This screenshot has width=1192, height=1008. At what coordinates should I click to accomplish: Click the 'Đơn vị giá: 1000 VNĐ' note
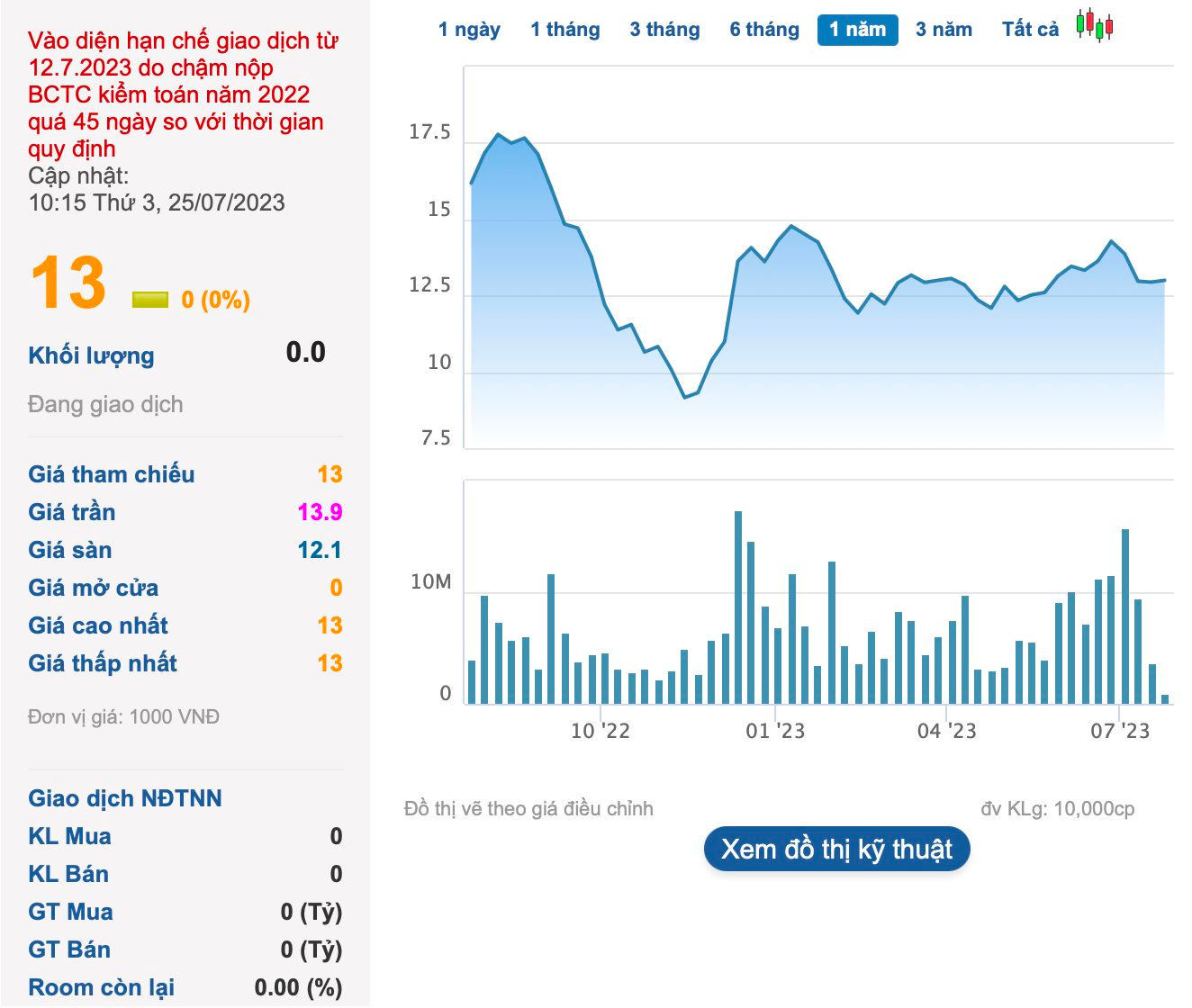point(123,717)
